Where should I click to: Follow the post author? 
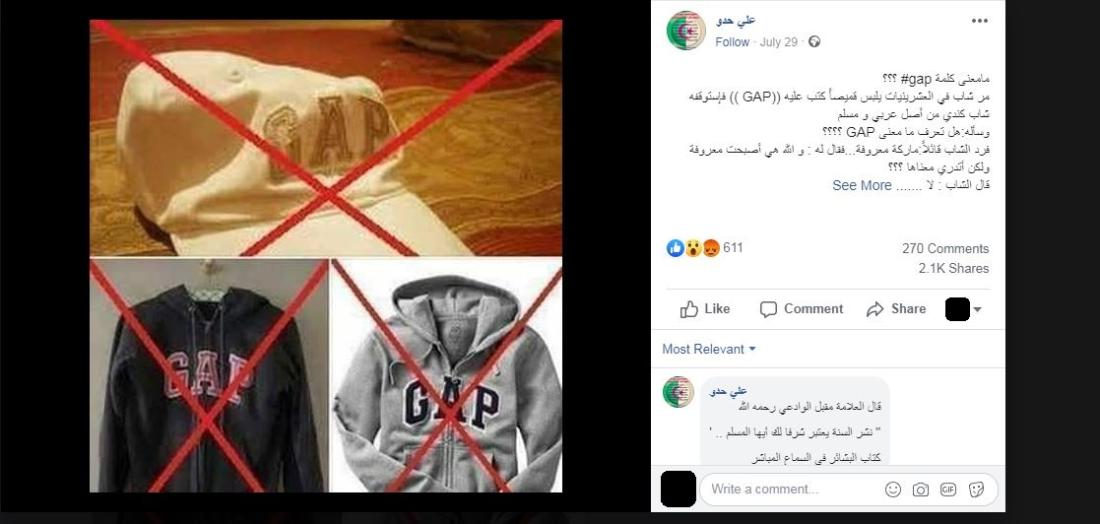(x=732, y=42)
